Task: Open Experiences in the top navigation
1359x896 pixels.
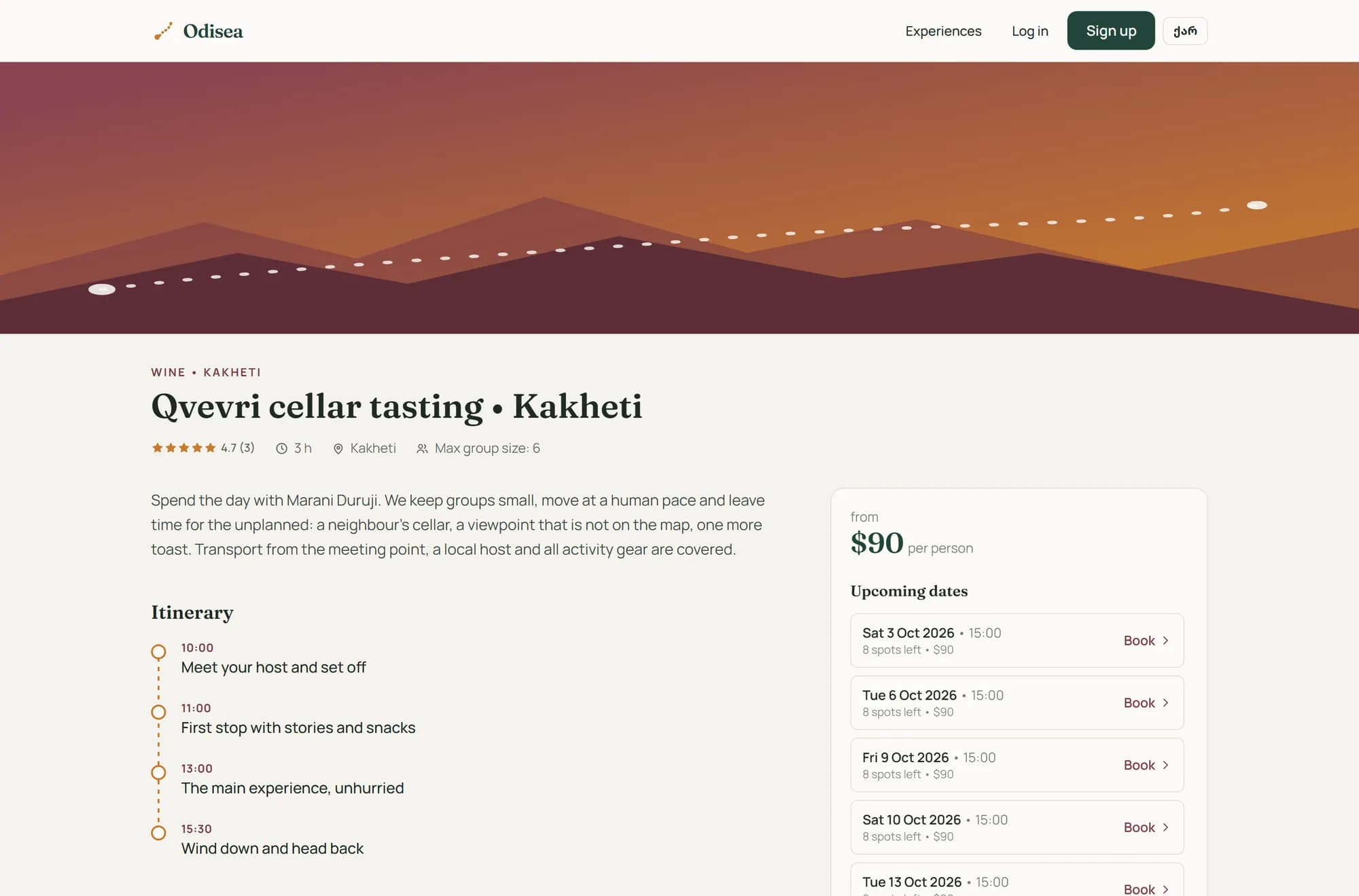Action: (x=943, y=31)
